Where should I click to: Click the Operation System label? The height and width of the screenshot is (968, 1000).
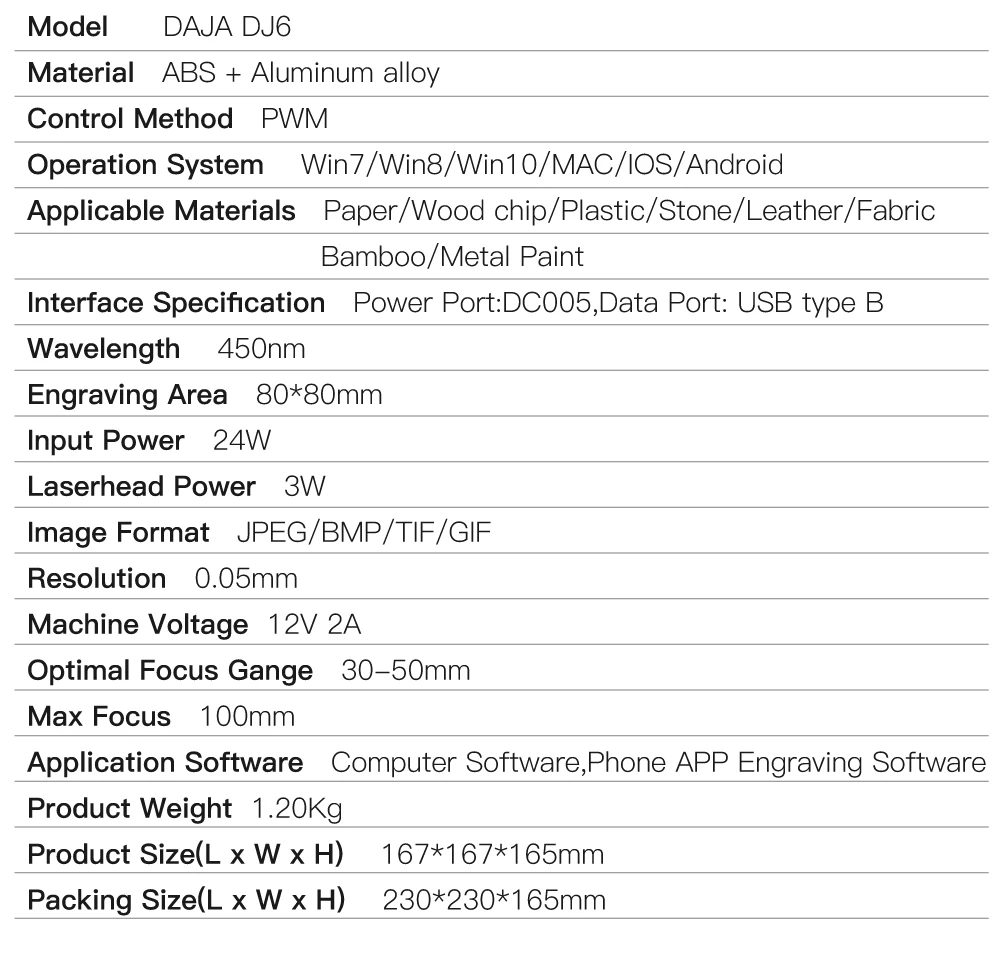145,165
